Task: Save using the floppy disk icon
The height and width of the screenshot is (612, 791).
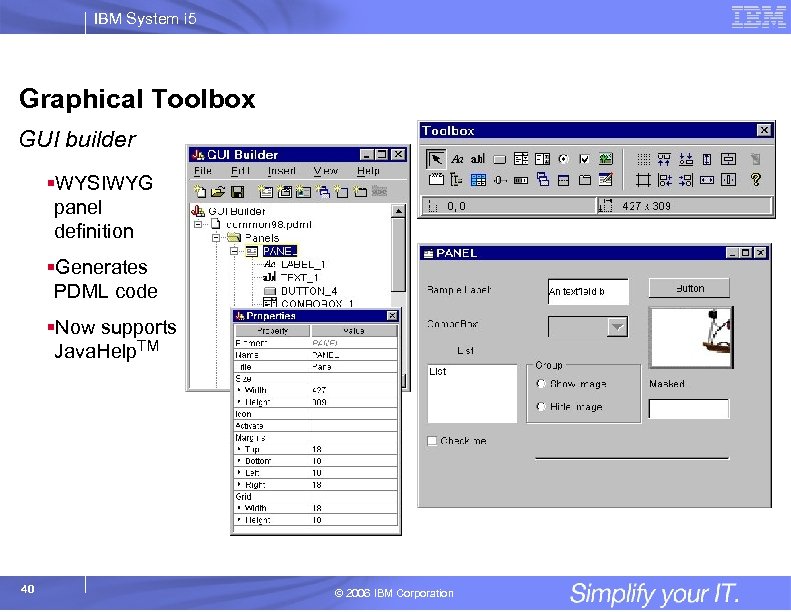Action: click(237, 192)
